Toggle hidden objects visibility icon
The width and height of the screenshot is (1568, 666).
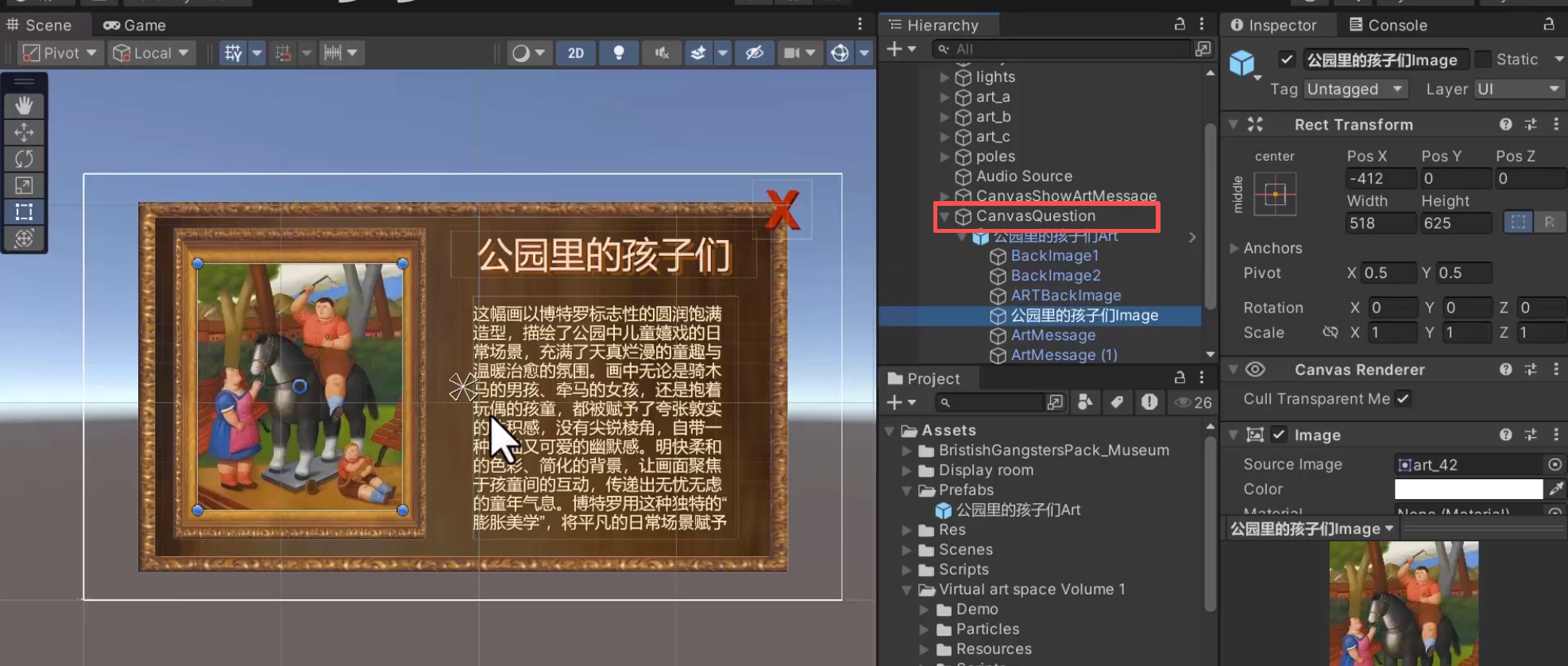pyautogui.click(x=754, y=53)
